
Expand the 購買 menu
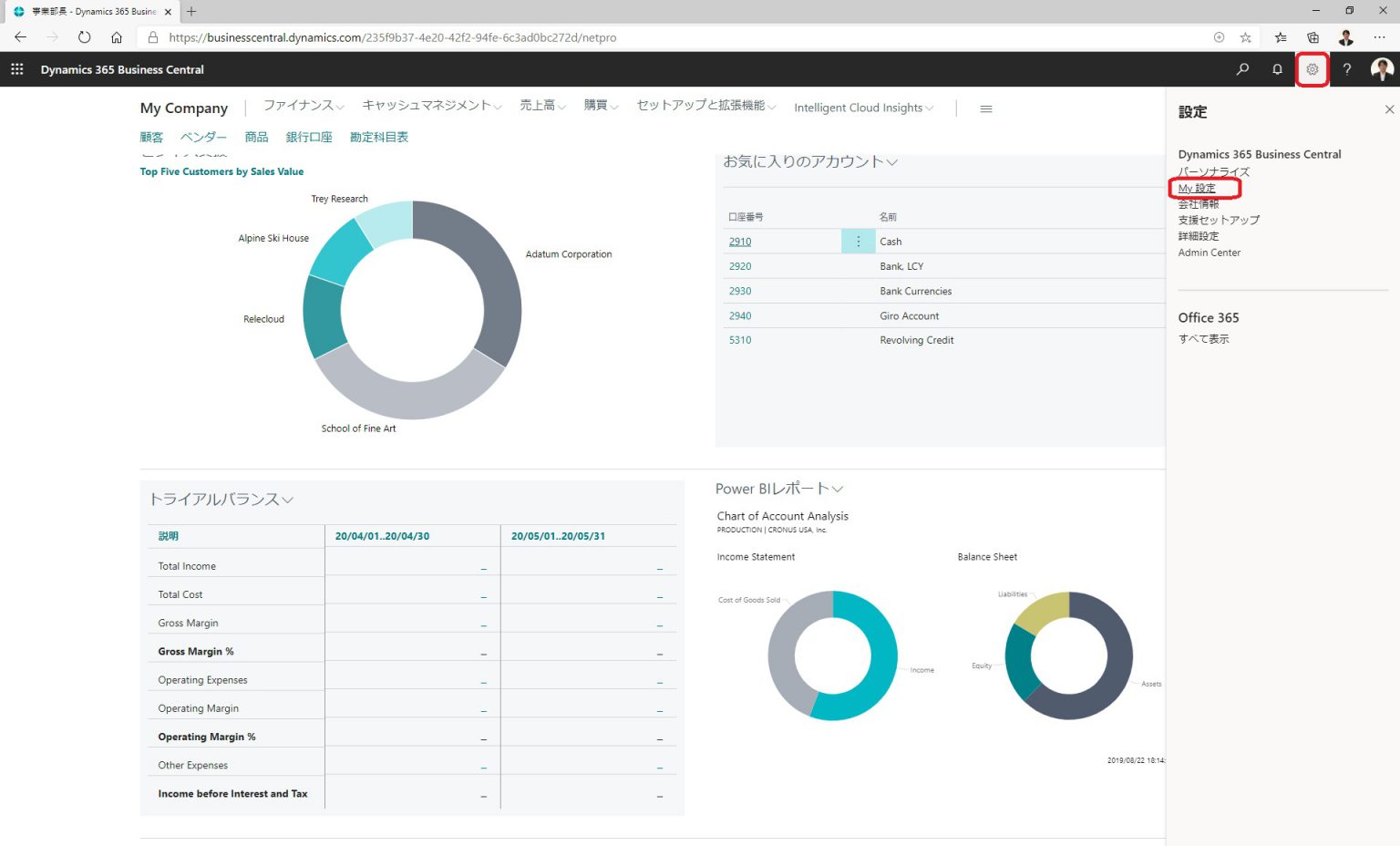click(601, 106)
